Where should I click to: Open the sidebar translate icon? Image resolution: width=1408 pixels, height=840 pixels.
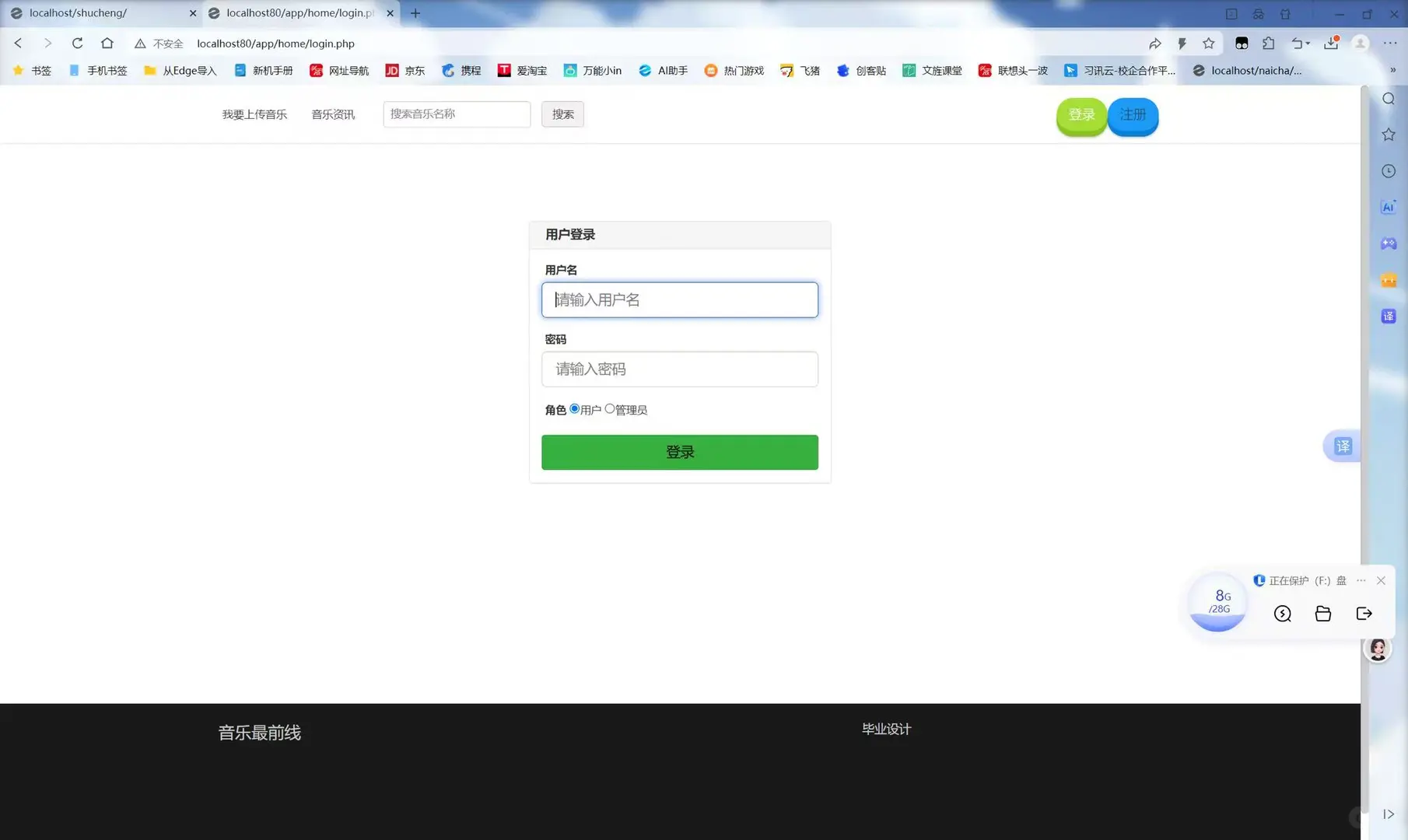pyautogui.click(x=1389, y=316)
